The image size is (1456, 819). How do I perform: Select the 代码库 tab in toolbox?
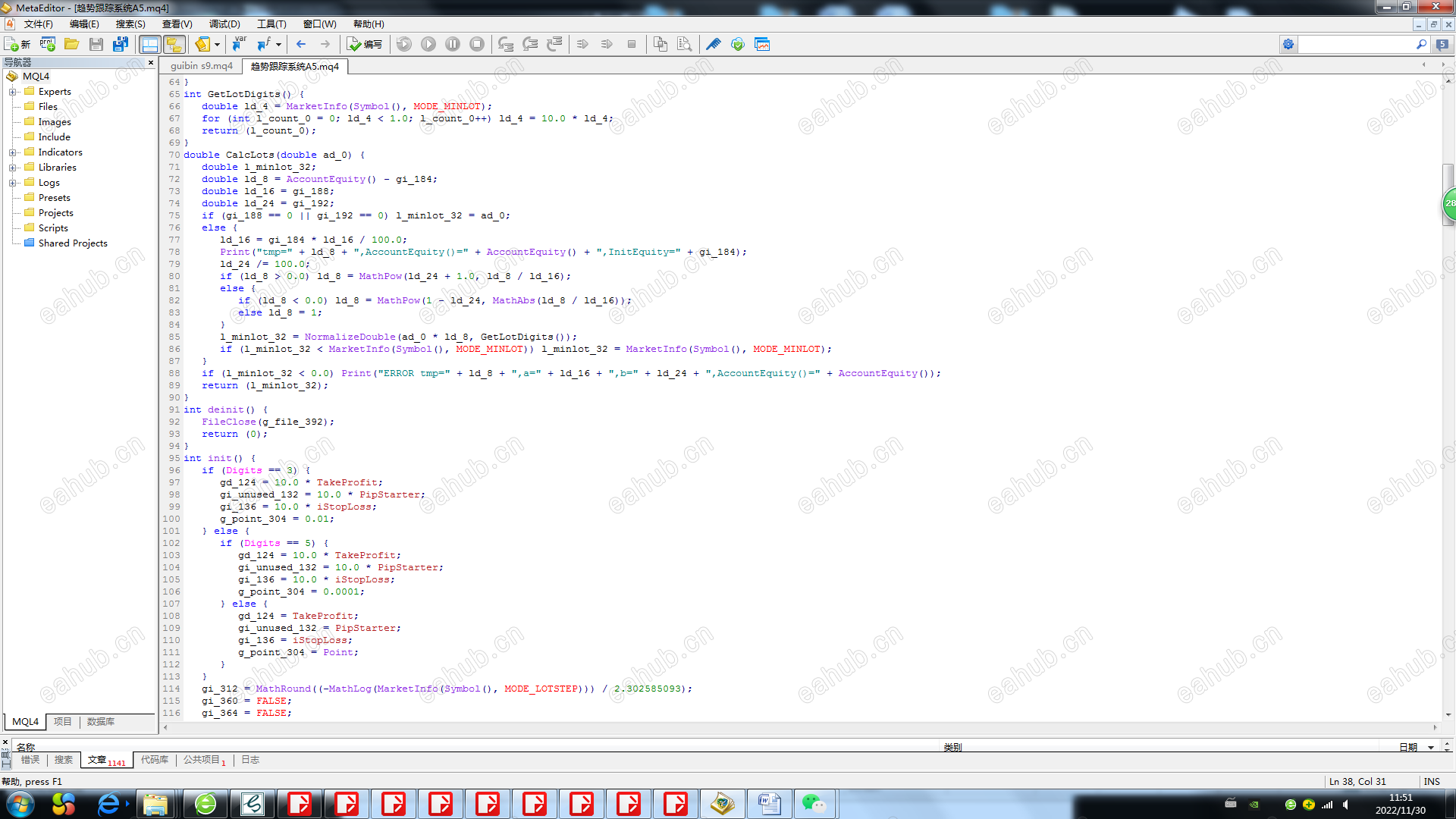[155, 760]
